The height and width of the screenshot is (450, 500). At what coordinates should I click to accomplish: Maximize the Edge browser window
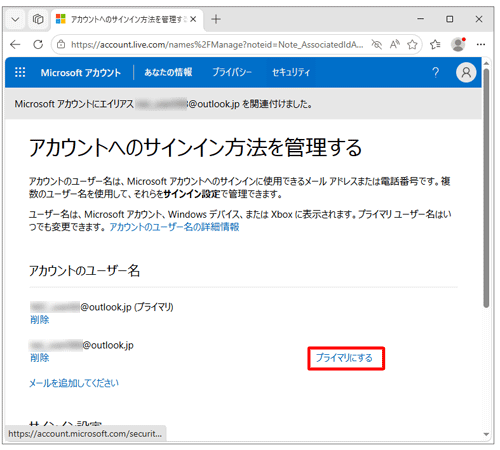click(x=450, y=19)
